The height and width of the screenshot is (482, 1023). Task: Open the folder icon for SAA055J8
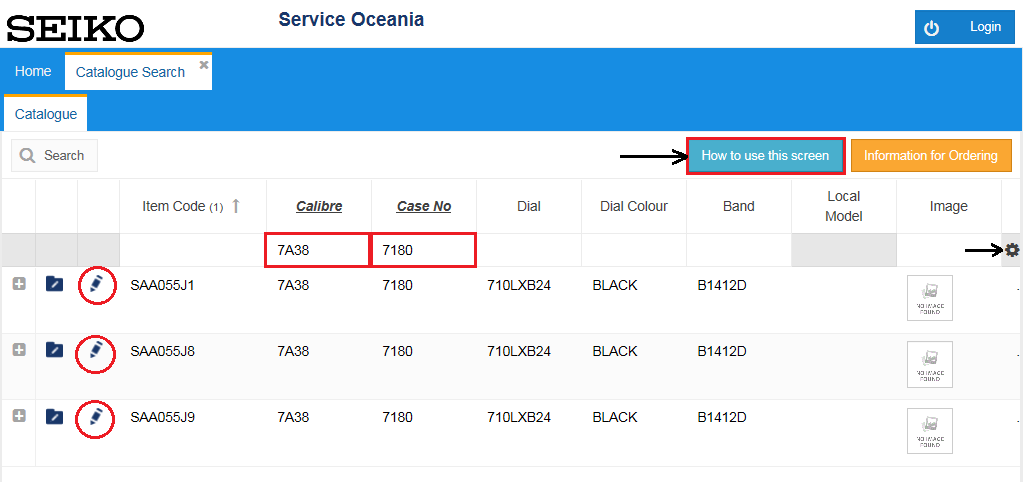pos(55,350)
